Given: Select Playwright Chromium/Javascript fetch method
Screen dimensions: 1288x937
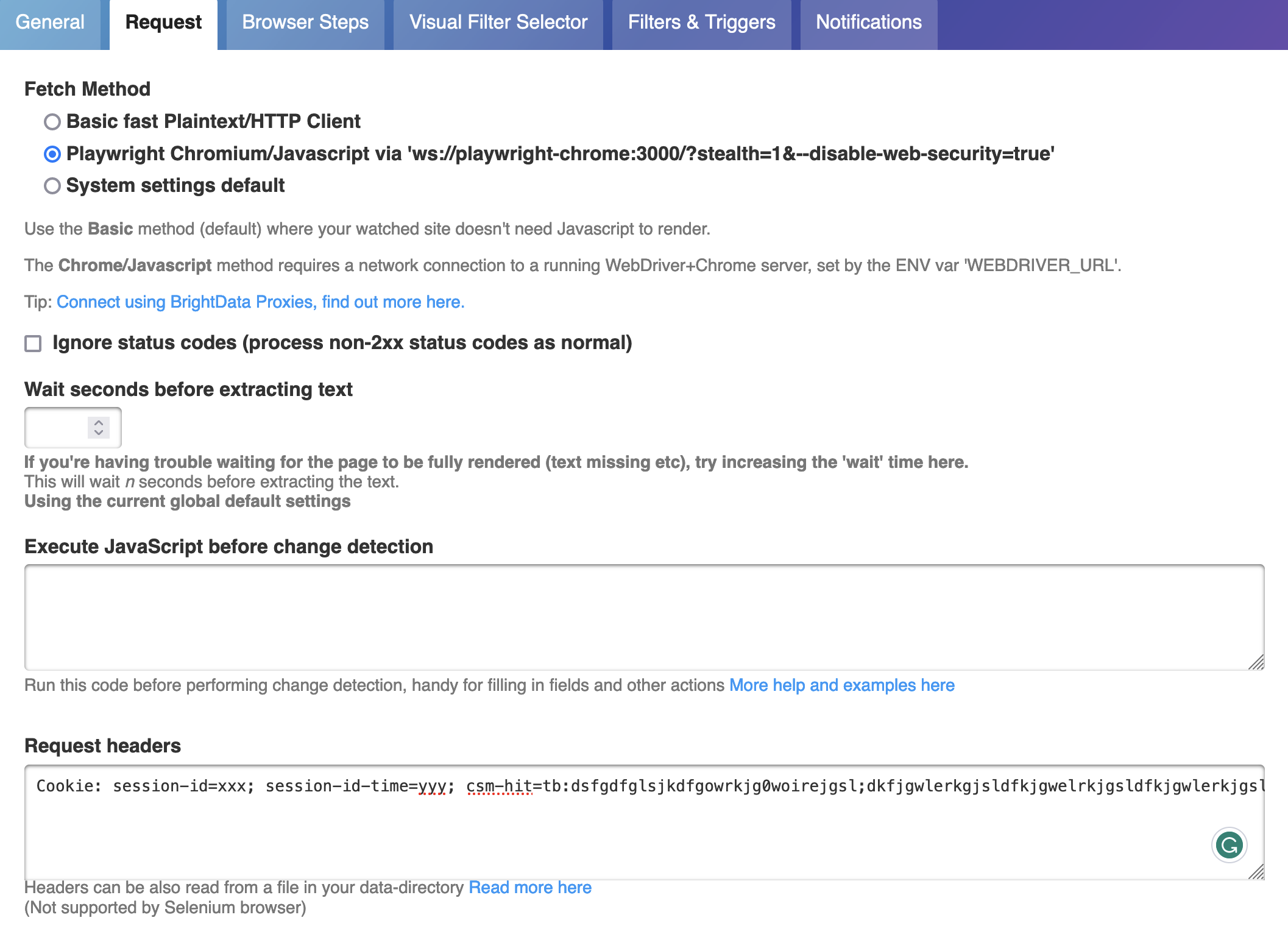Looking at the screenshot, I should click(53, 154).
